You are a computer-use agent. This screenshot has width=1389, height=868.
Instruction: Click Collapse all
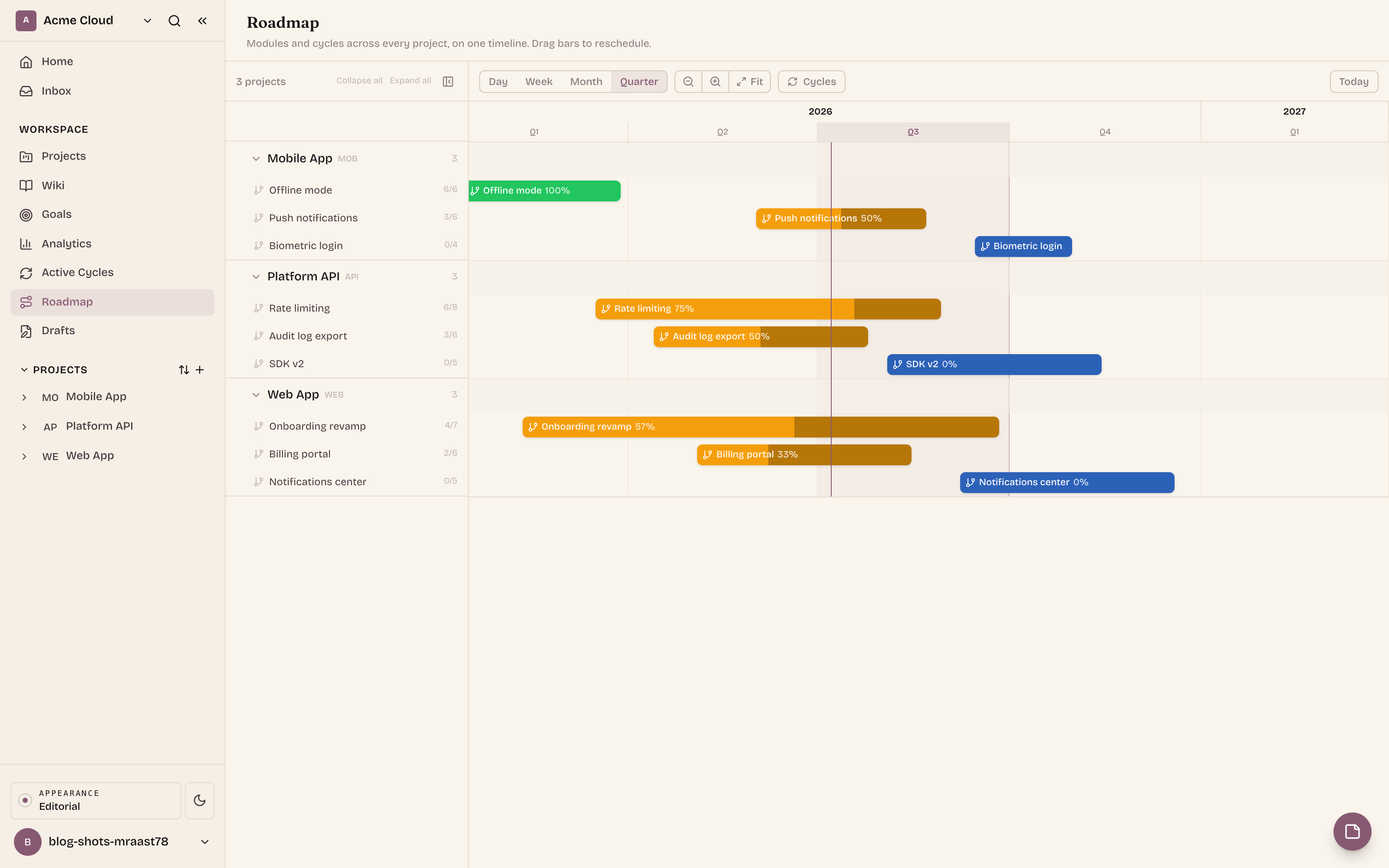[x=359, y=80]
